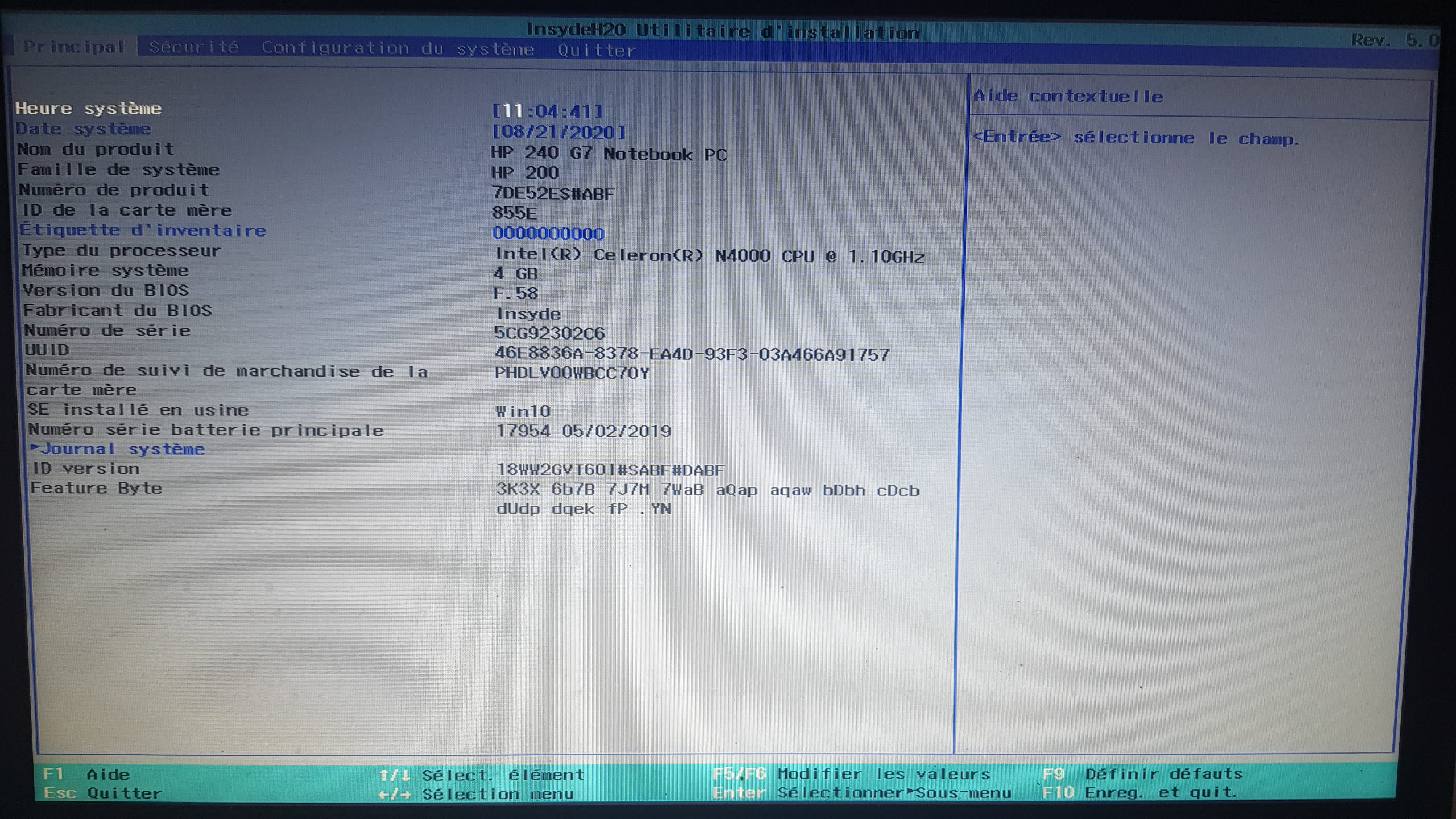Image resolution: width=1456 pixels, height=819 pixels.
Task: Click the Mémoire système label
Action: coord(105,270)
